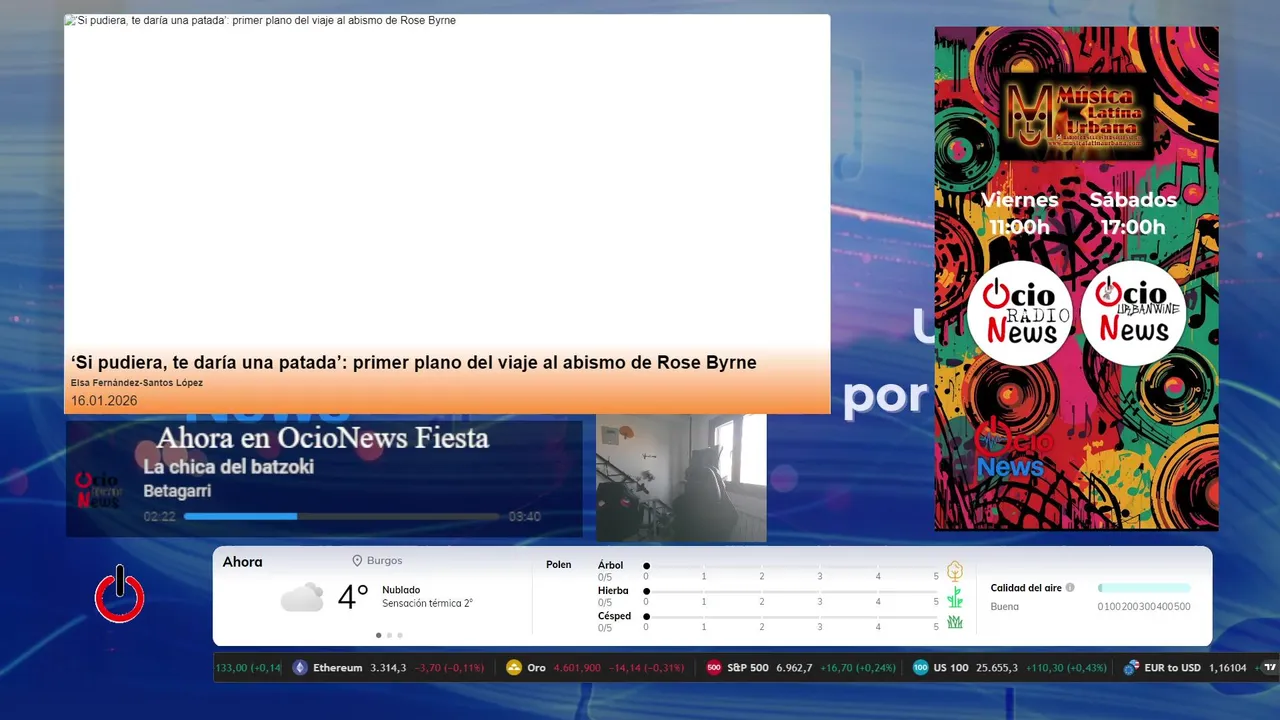Screen dimensions: 1280x720
Task: Select second weather carousel dot
Action: coord(389,635)
